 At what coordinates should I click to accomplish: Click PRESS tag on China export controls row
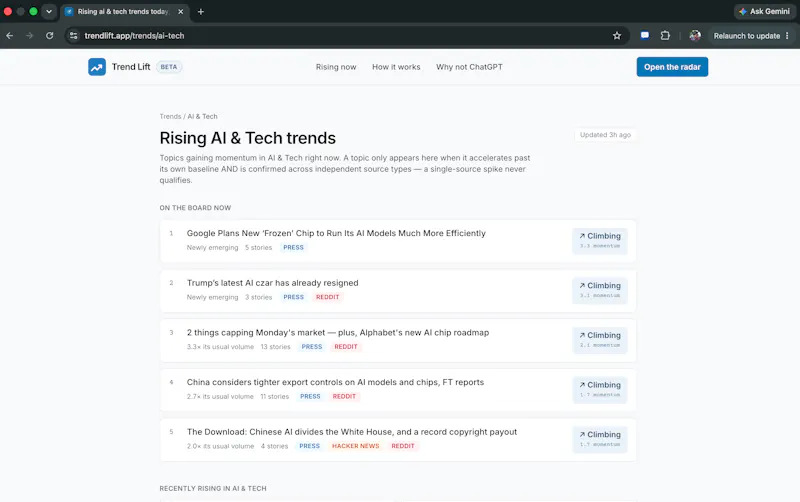[310, 396]
